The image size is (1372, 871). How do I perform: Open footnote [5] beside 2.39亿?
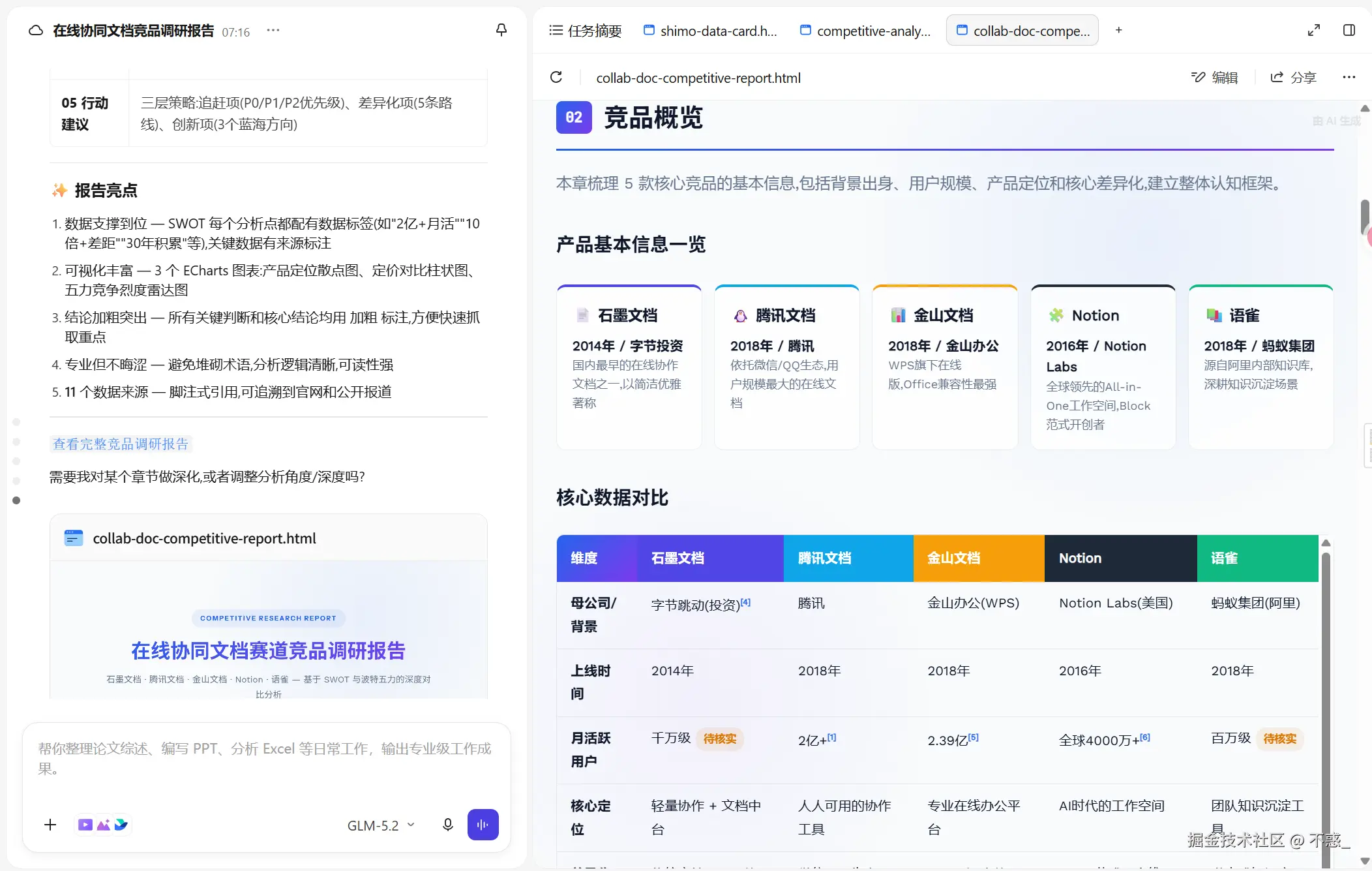(974, 737)
